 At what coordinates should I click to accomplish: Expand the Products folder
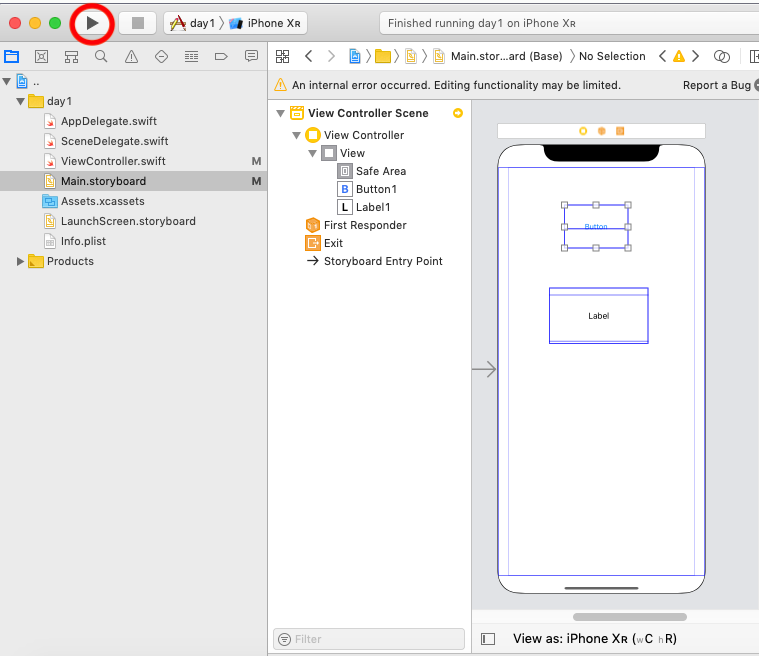[x=20, y=261]
